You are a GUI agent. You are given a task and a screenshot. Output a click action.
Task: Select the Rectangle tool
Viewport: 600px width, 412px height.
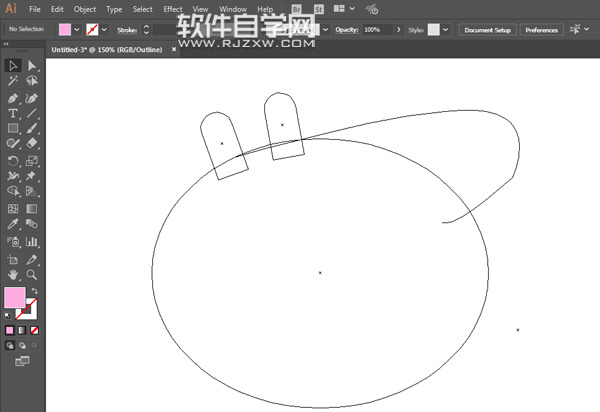[x=13, y=128]
